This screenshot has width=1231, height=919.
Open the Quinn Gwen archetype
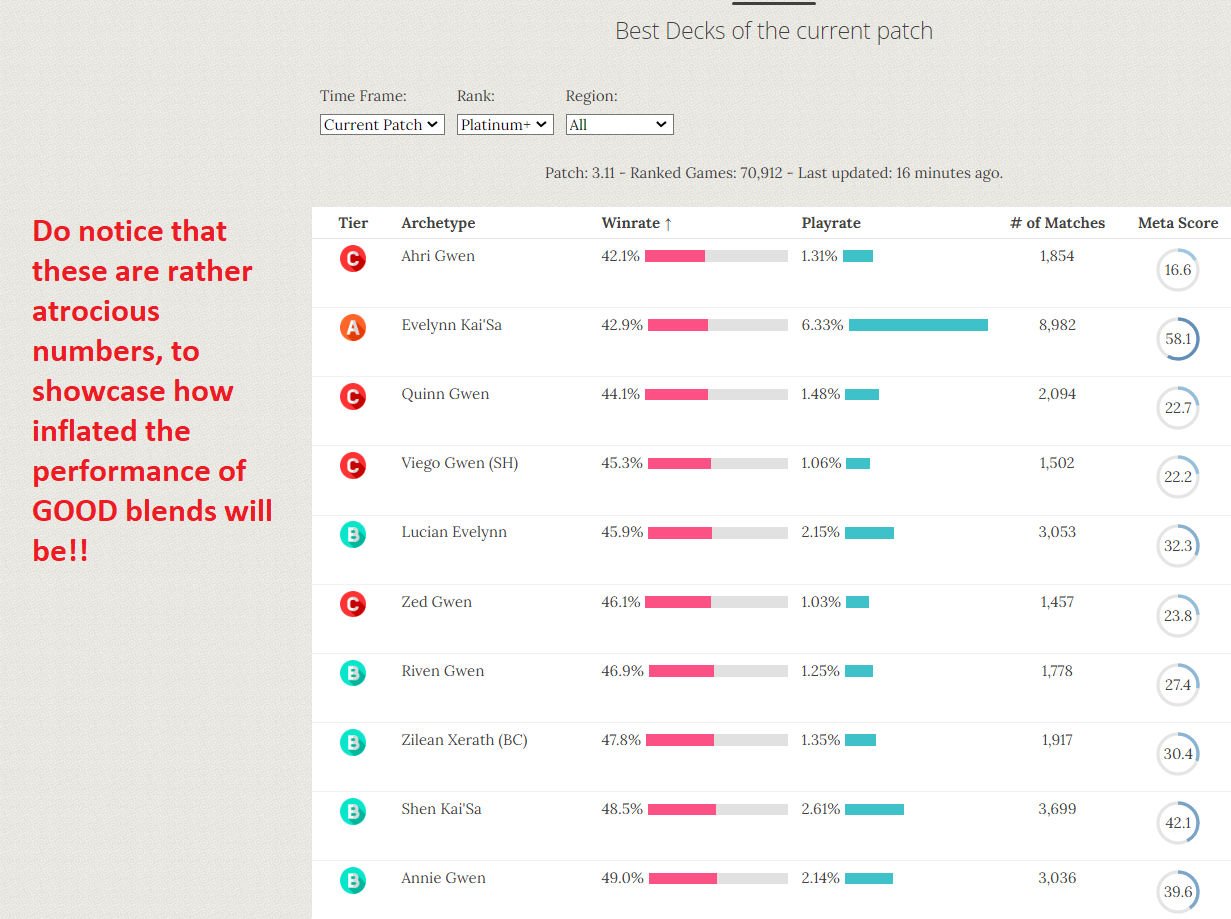click(445, 394)
